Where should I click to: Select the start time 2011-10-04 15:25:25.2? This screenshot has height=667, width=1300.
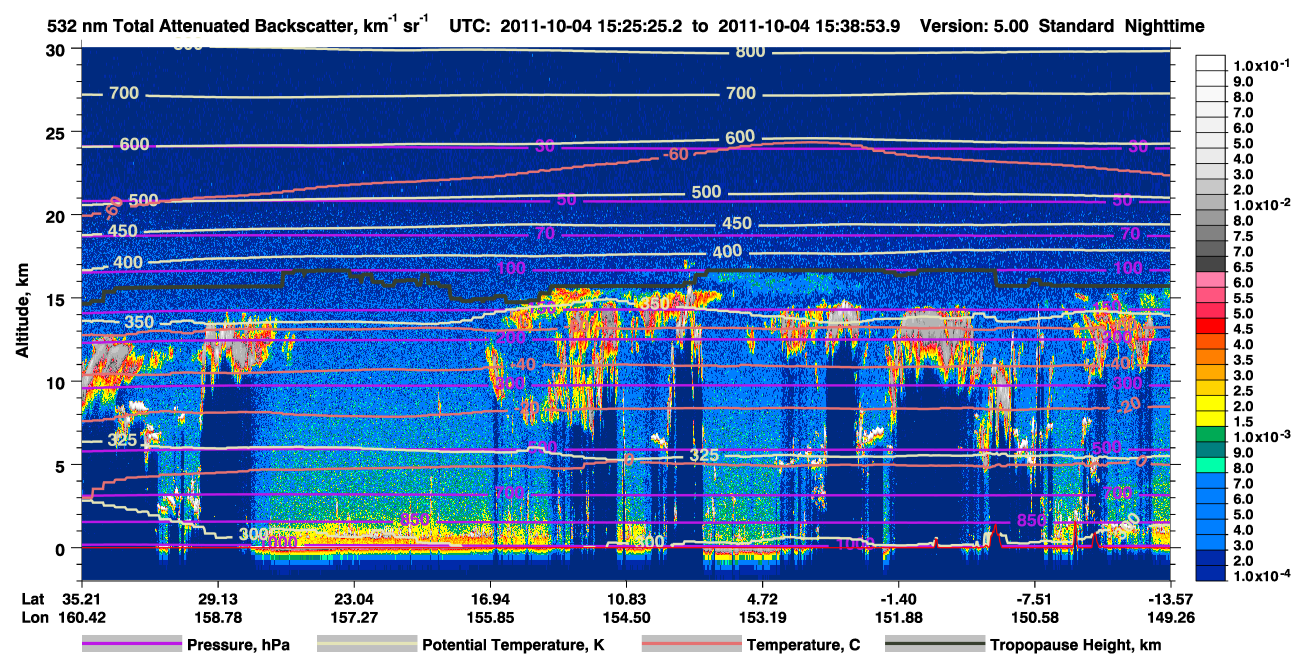(594, 27)
